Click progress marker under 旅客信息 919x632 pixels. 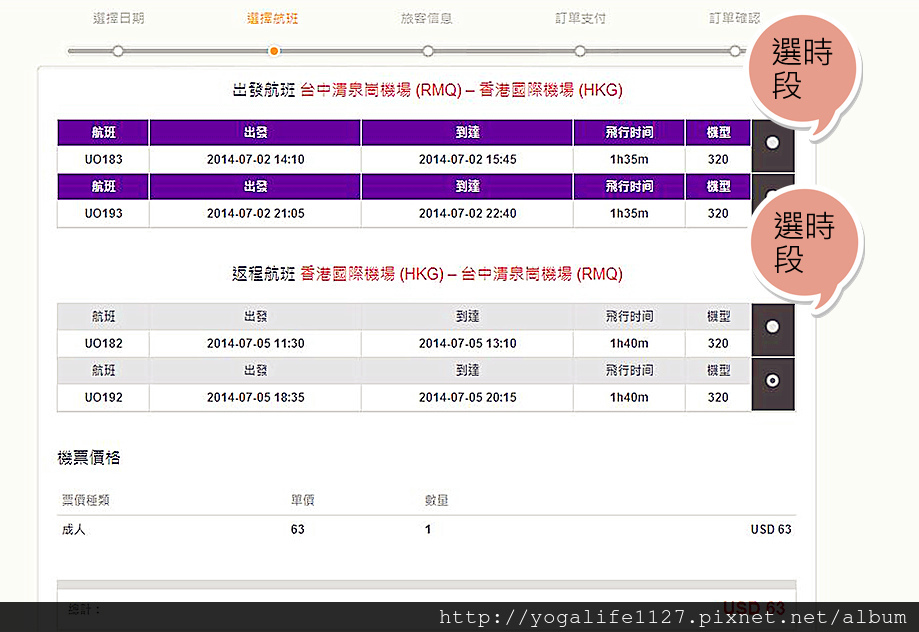click(428, 51)
